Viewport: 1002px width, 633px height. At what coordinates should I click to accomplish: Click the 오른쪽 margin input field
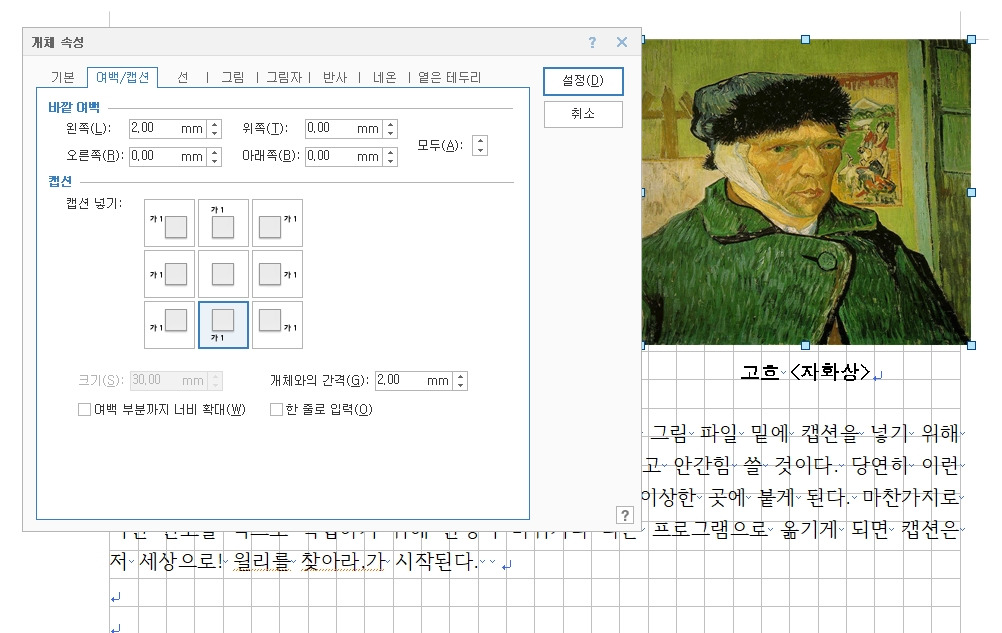click(169, 156)
